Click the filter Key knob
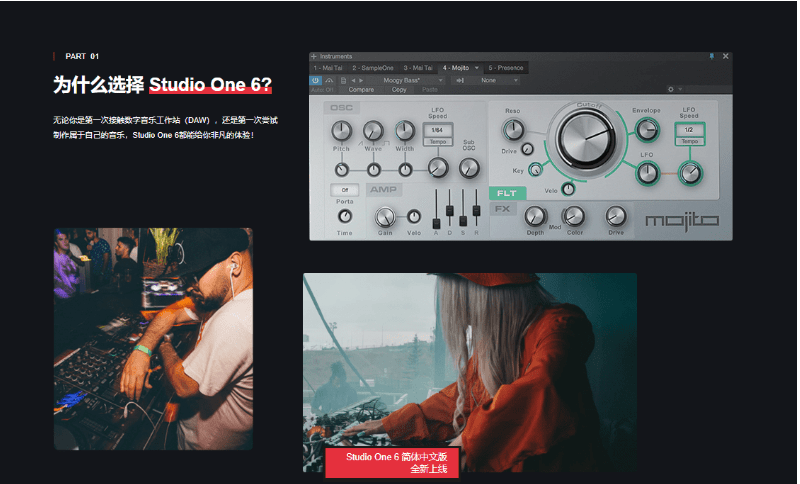 (x=535, y=169)
